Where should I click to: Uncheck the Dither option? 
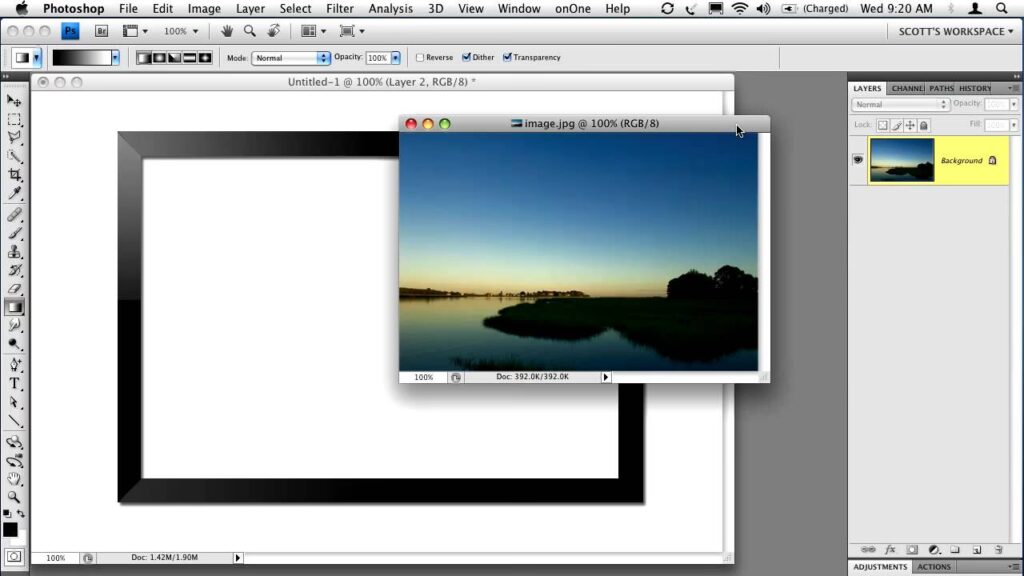point(467,58)
